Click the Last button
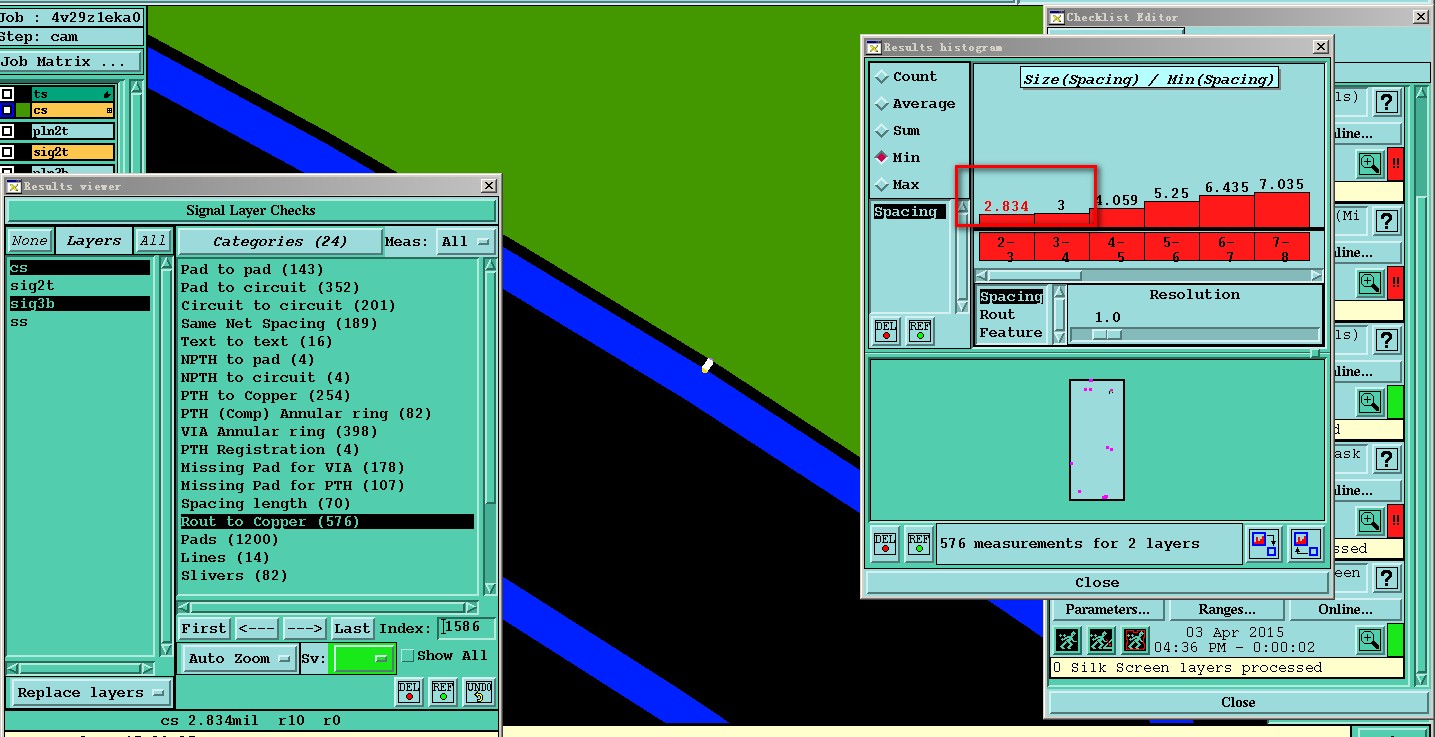 pyautogui.click(x=352, y=628)
